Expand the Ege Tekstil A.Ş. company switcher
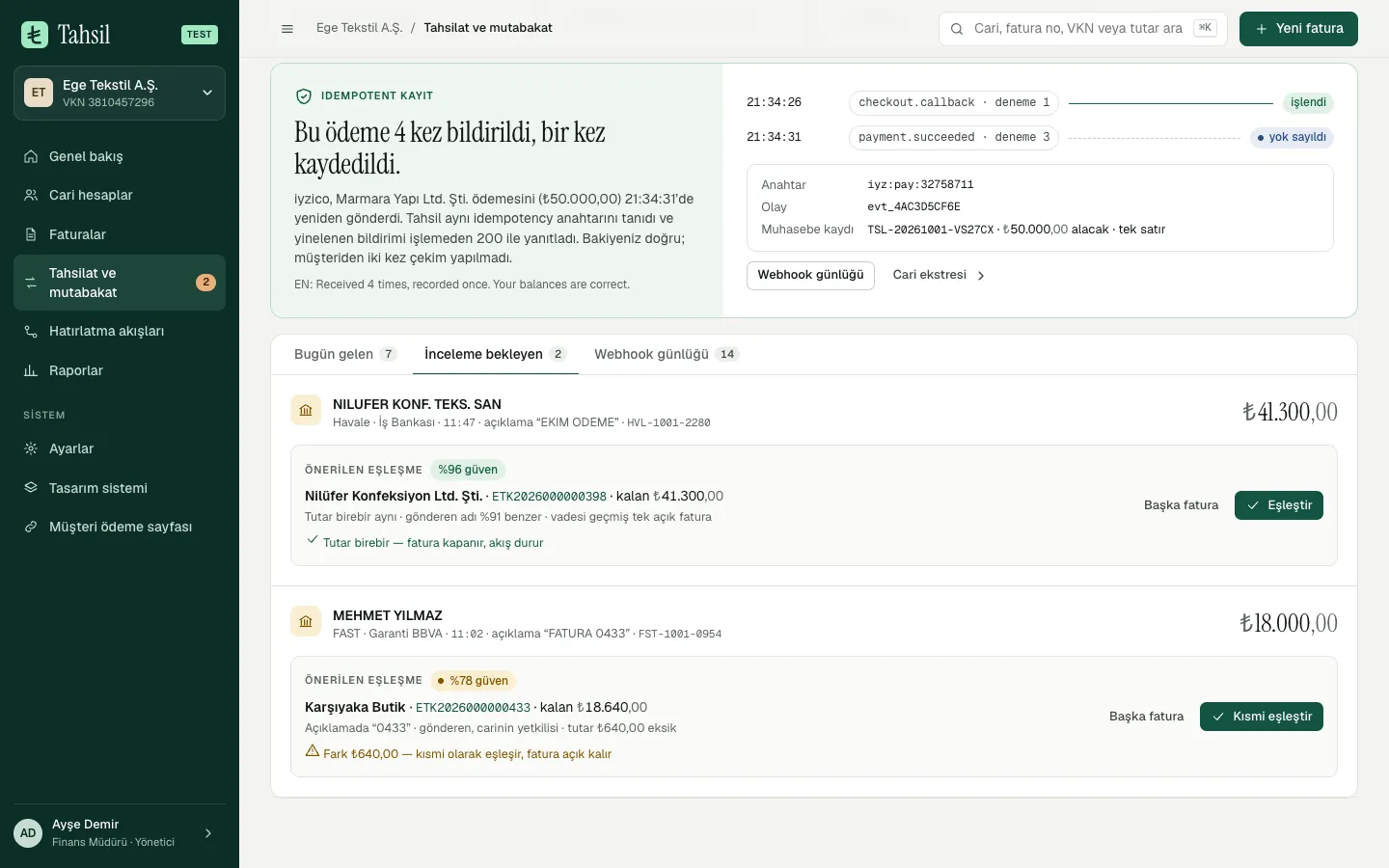The width and height of the screenshot is (1389, 868). click(x=120, y=93)
